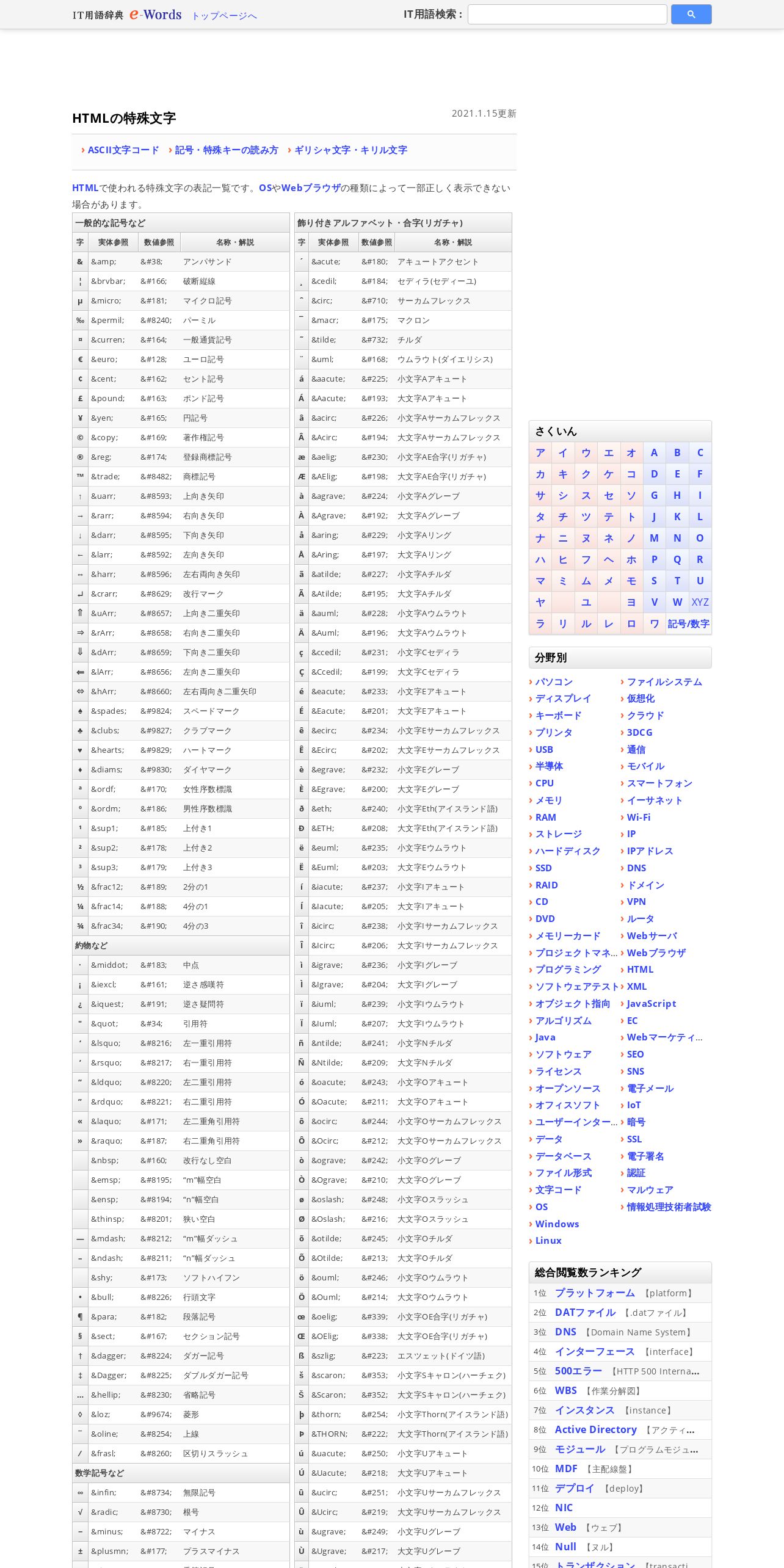The width and height of the screenshot is (784, 1568).
Task: Select index letter カ
Action: [x=540, y=474]
